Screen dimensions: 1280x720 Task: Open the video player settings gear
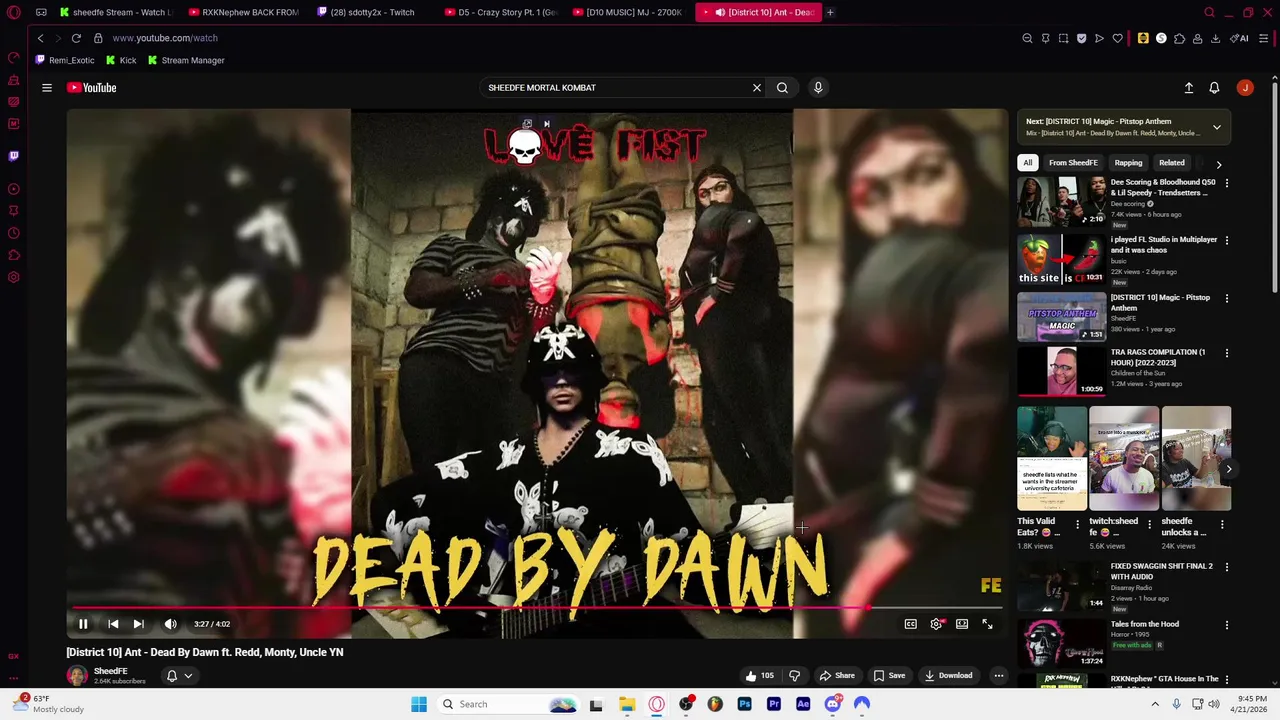[x=936, y=624]
